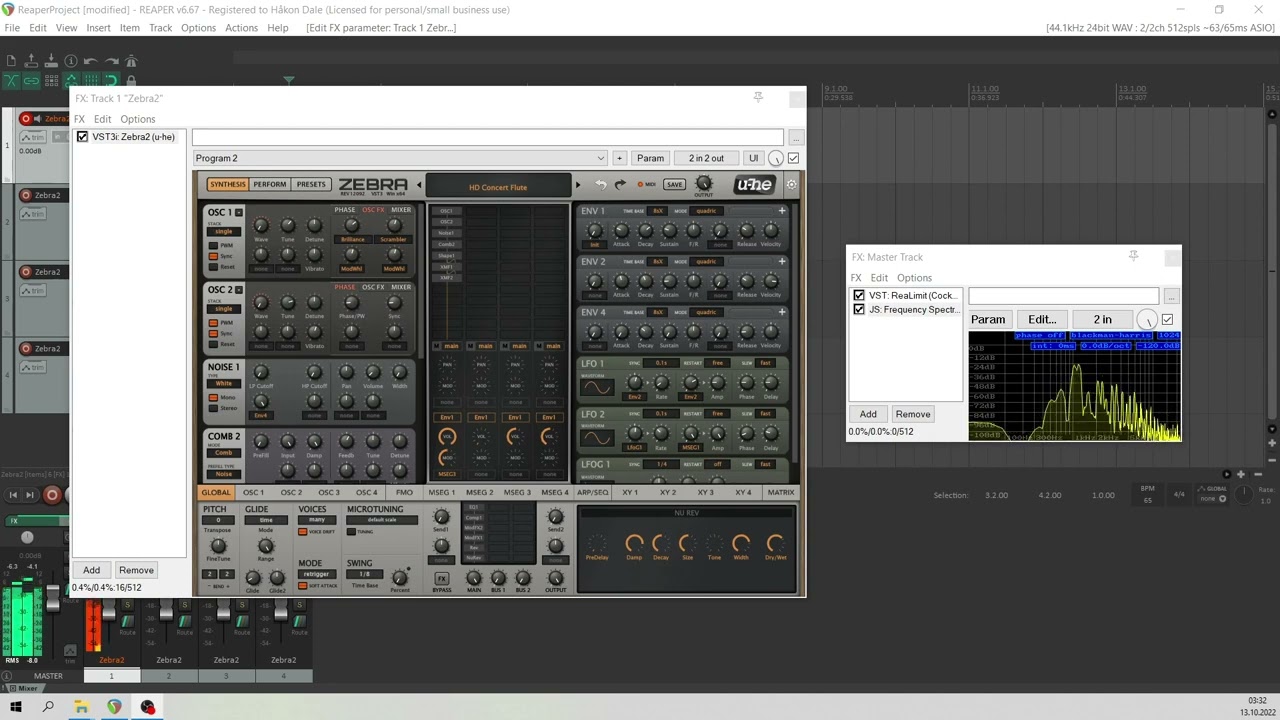Toggle OSC 2 Reset switch
1280x720 pixels.
213,344
